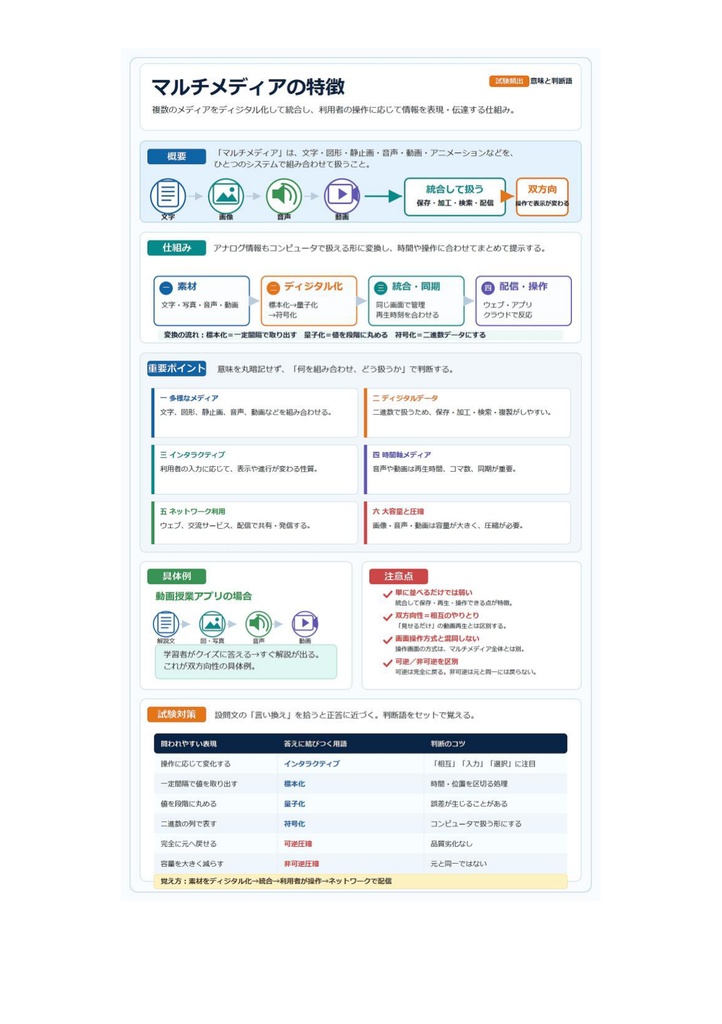Image resolution: width=722 pixels, height=1024 pixels.
Task: Click the 可逆圧縮 term in the table
Action: point(298,844)
